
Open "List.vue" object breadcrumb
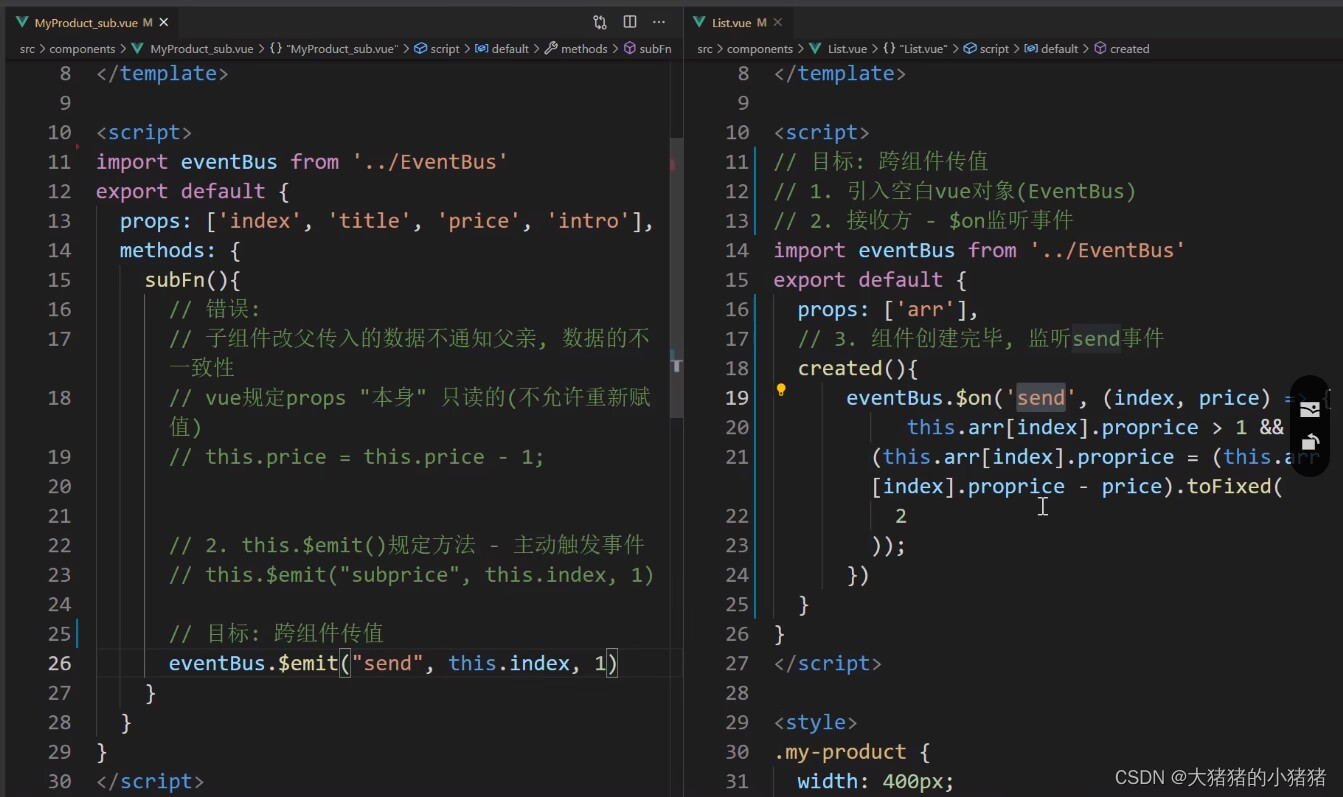[x=916, y=48]
